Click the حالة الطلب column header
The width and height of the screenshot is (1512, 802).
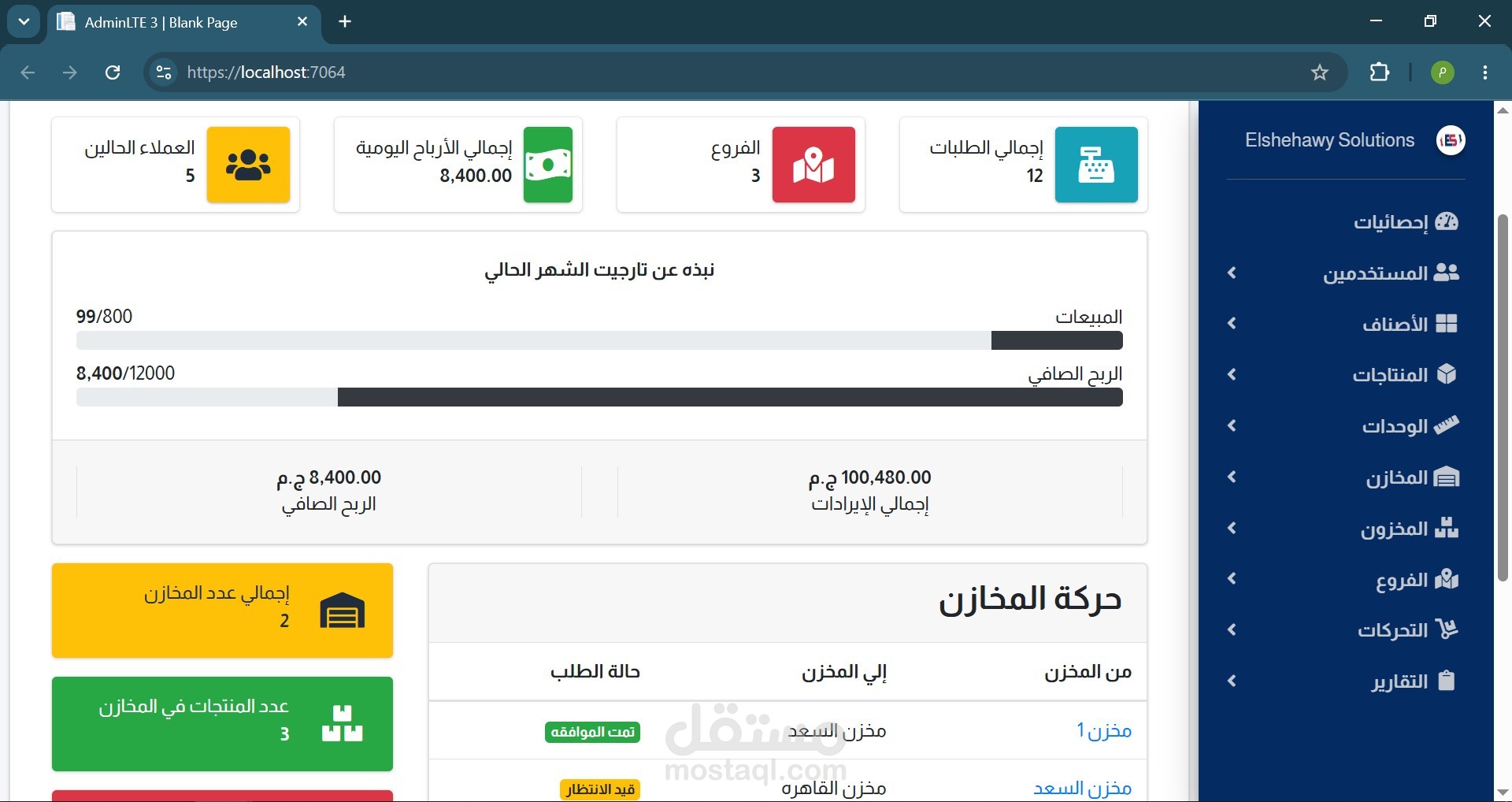(595, 672)
